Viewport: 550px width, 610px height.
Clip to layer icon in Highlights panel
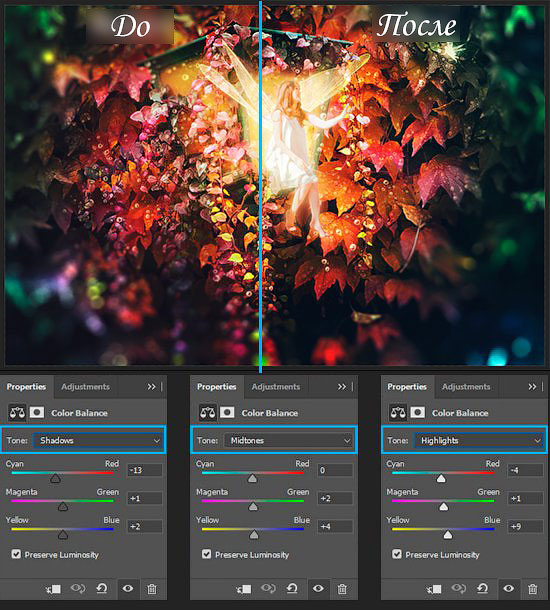(434, 589)
